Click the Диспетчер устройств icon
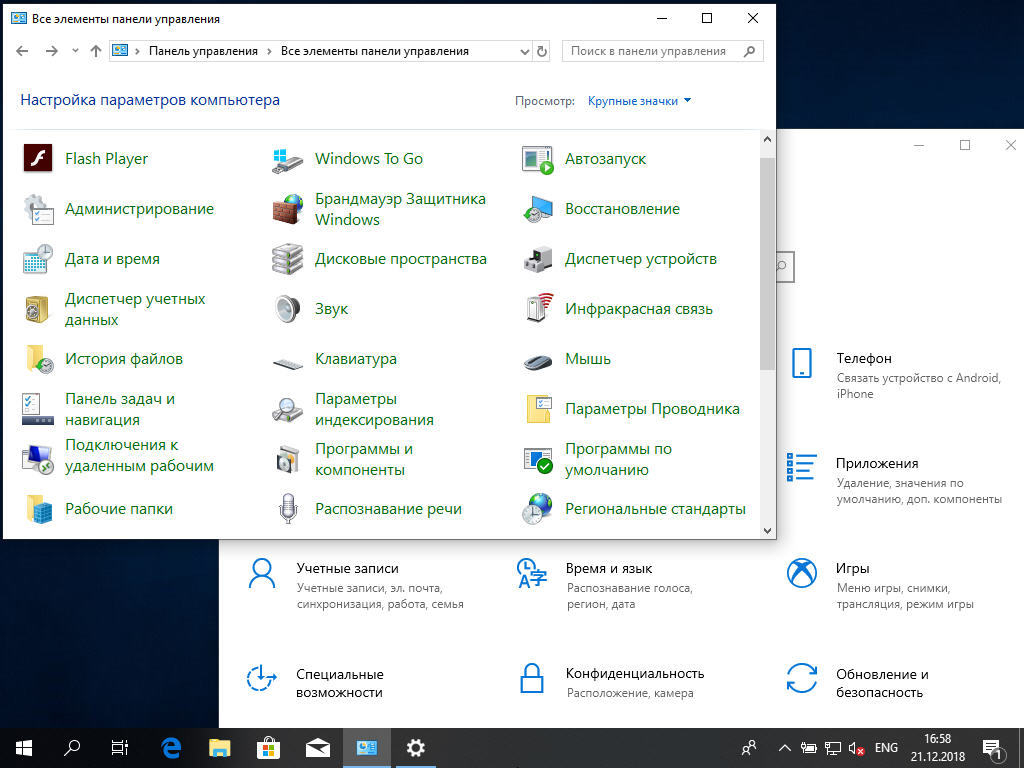1024x768 pixels. 538,259
